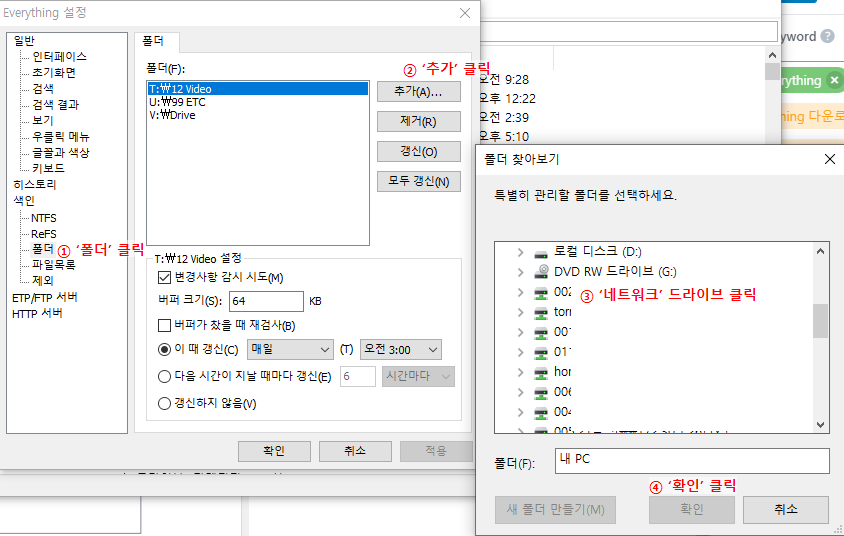The width and height of the screenshot is (844, 536).
Task: Open the 'NTFS' index settings
Action: 44,218
